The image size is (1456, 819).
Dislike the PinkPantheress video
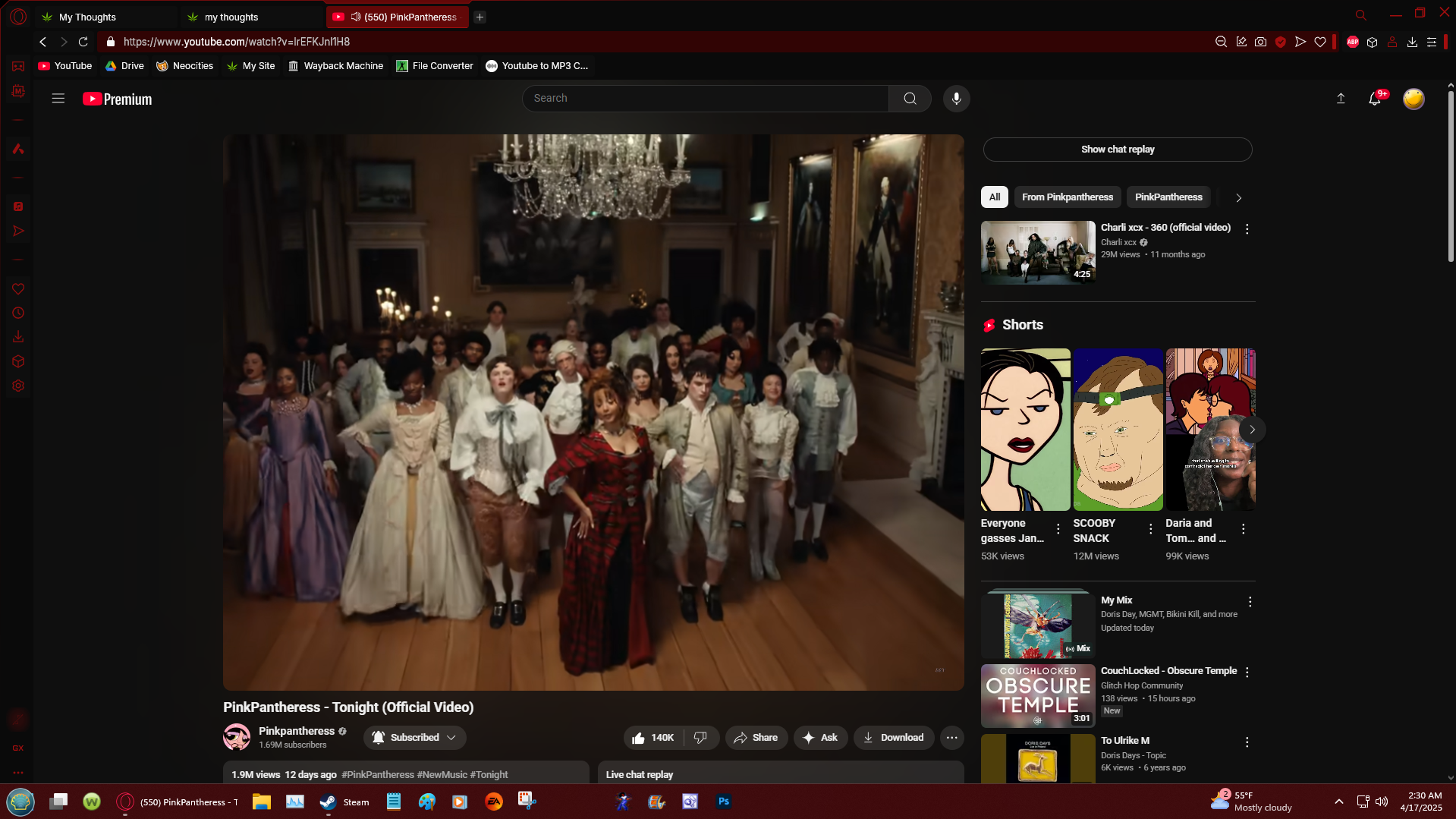point(700,737)
